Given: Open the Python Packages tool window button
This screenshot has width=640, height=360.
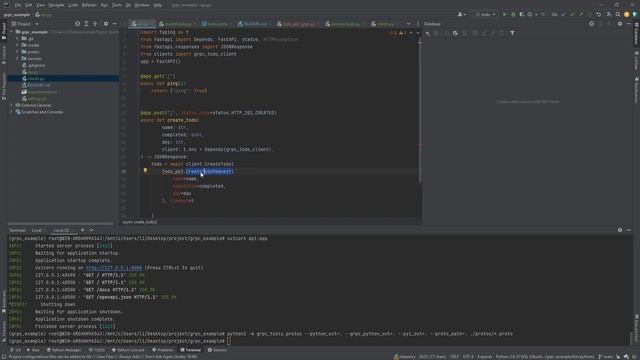Looking at the screenshot, I should tap(64, 350).
